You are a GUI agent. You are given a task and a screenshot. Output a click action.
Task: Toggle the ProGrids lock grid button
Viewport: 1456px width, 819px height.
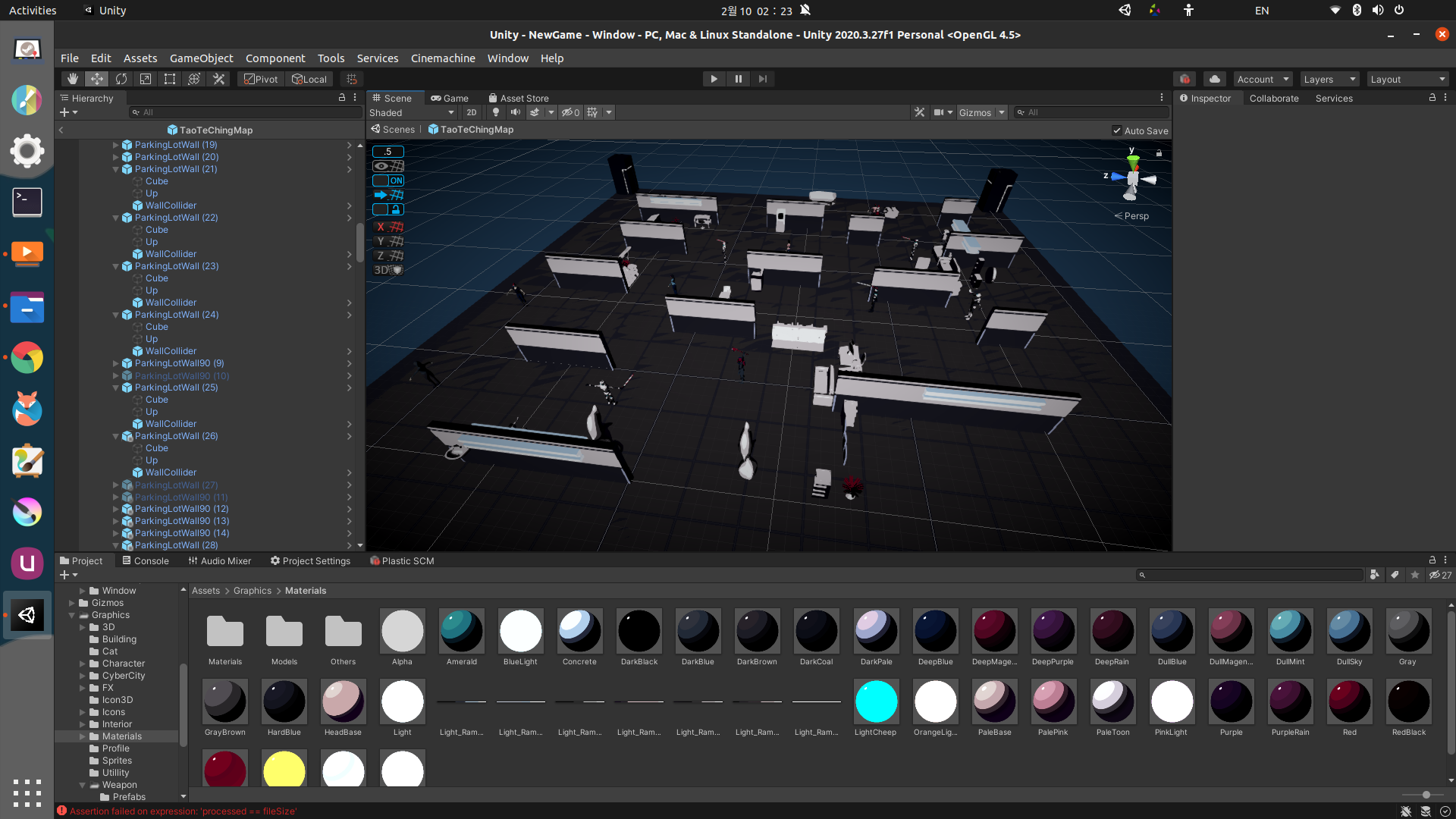[388, 209]
